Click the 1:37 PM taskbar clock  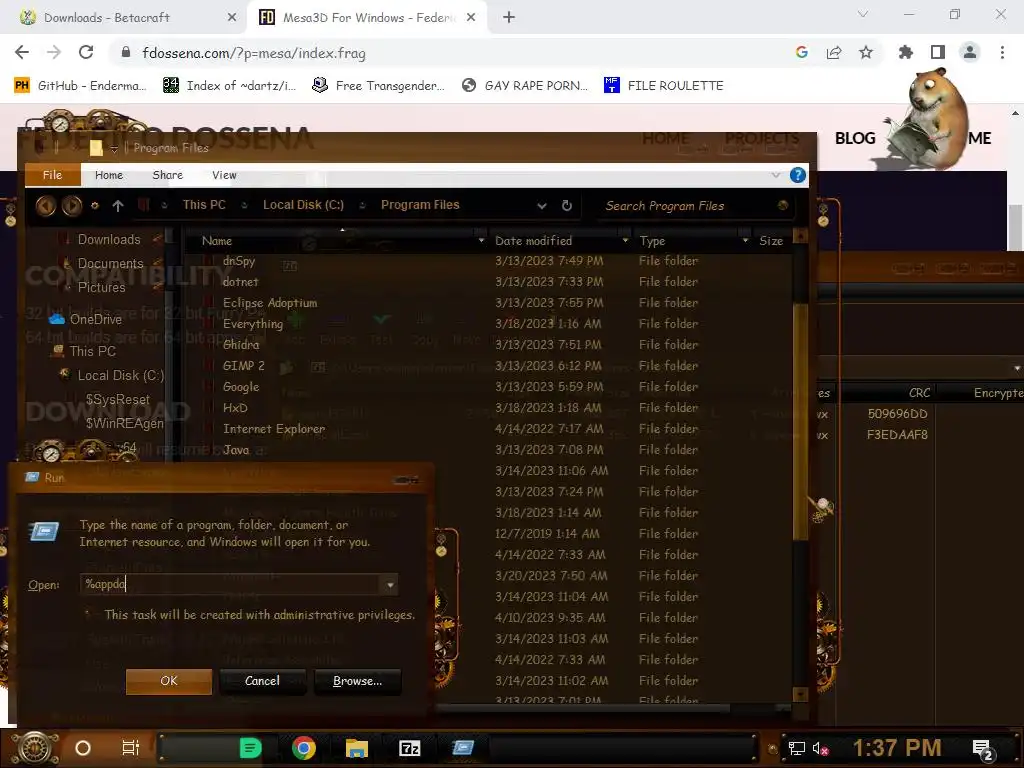pos(897,748)
